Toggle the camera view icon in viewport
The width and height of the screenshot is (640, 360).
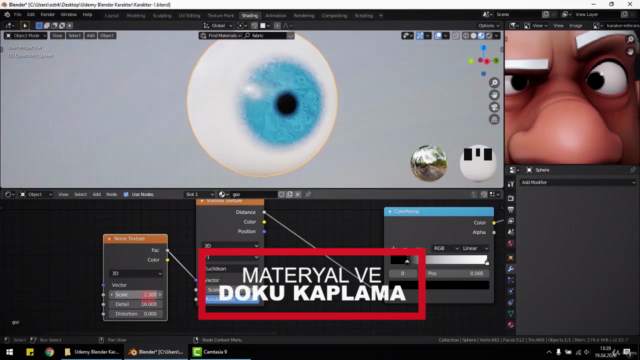(x=494, y=107)
